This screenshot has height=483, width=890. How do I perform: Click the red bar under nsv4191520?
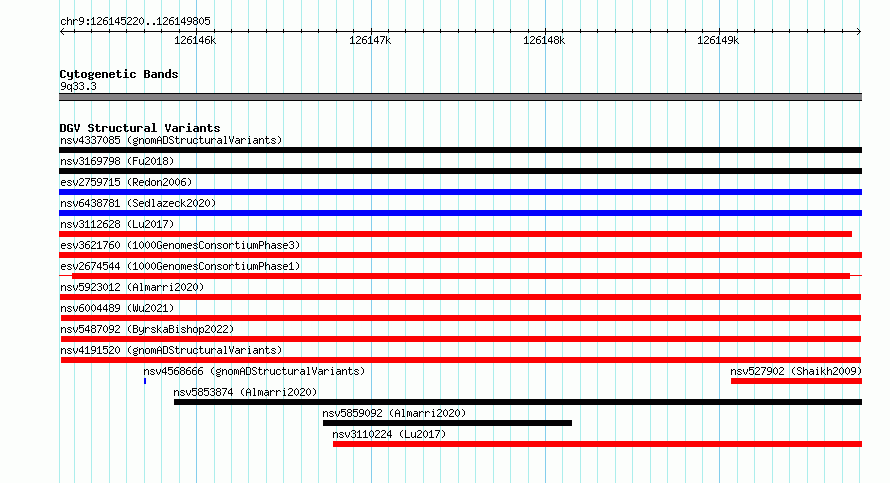pos(460,360)
